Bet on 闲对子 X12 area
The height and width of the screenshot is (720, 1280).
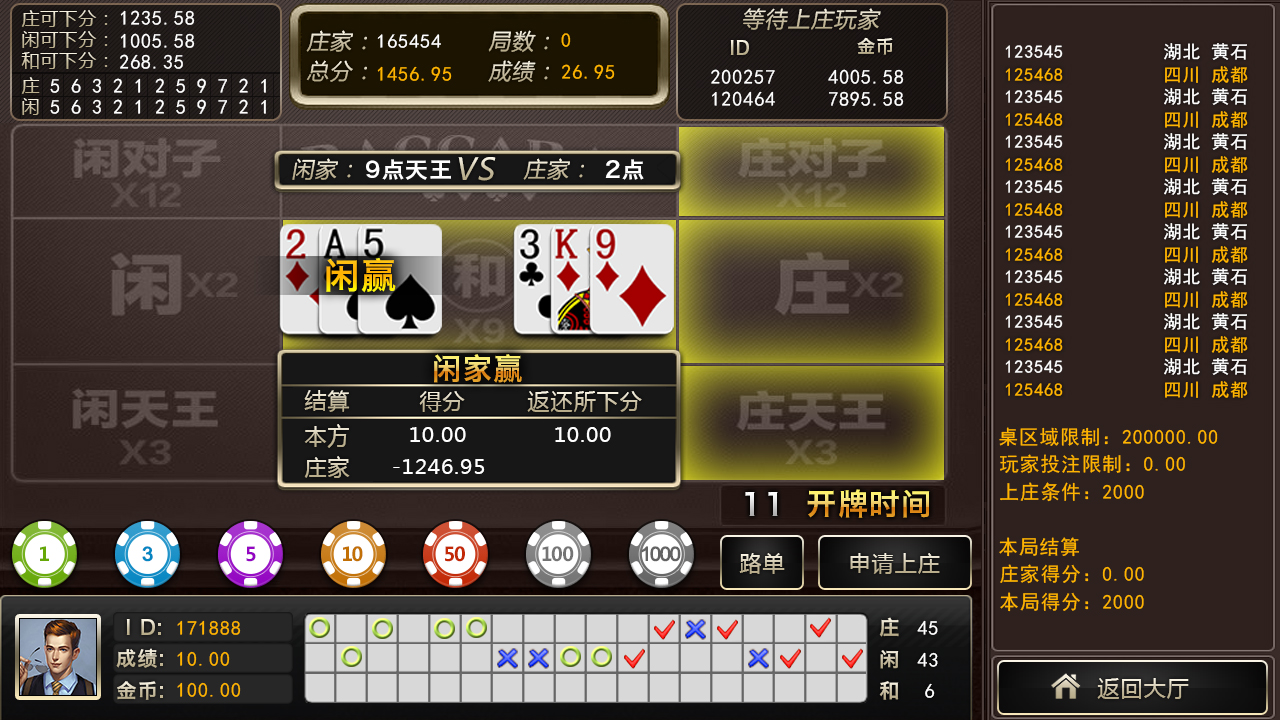coord(146,172)
